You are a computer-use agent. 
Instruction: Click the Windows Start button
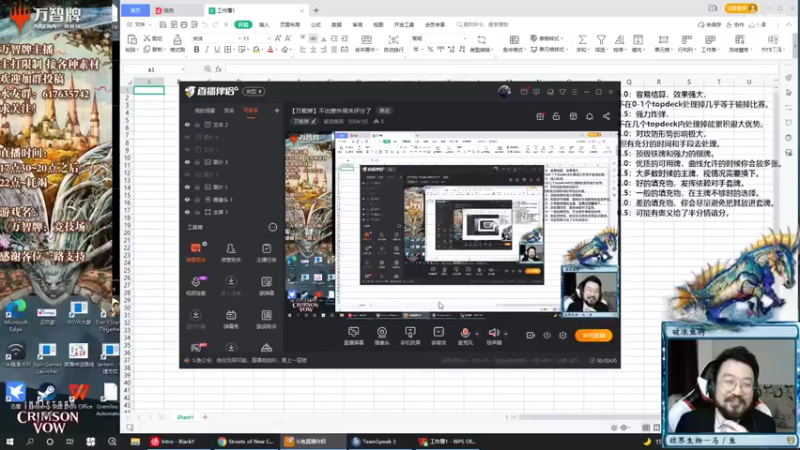point(10,441)
